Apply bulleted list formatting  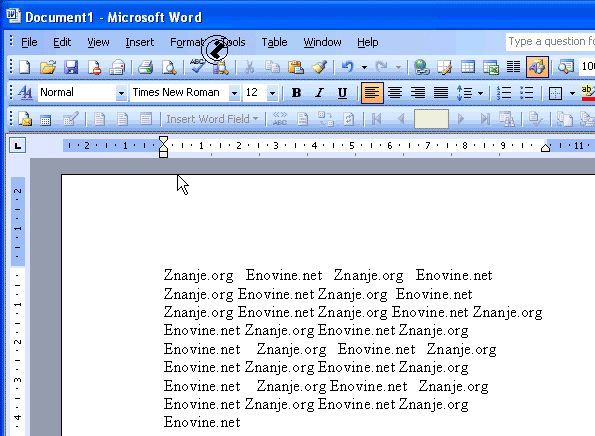tap(527, 93)
